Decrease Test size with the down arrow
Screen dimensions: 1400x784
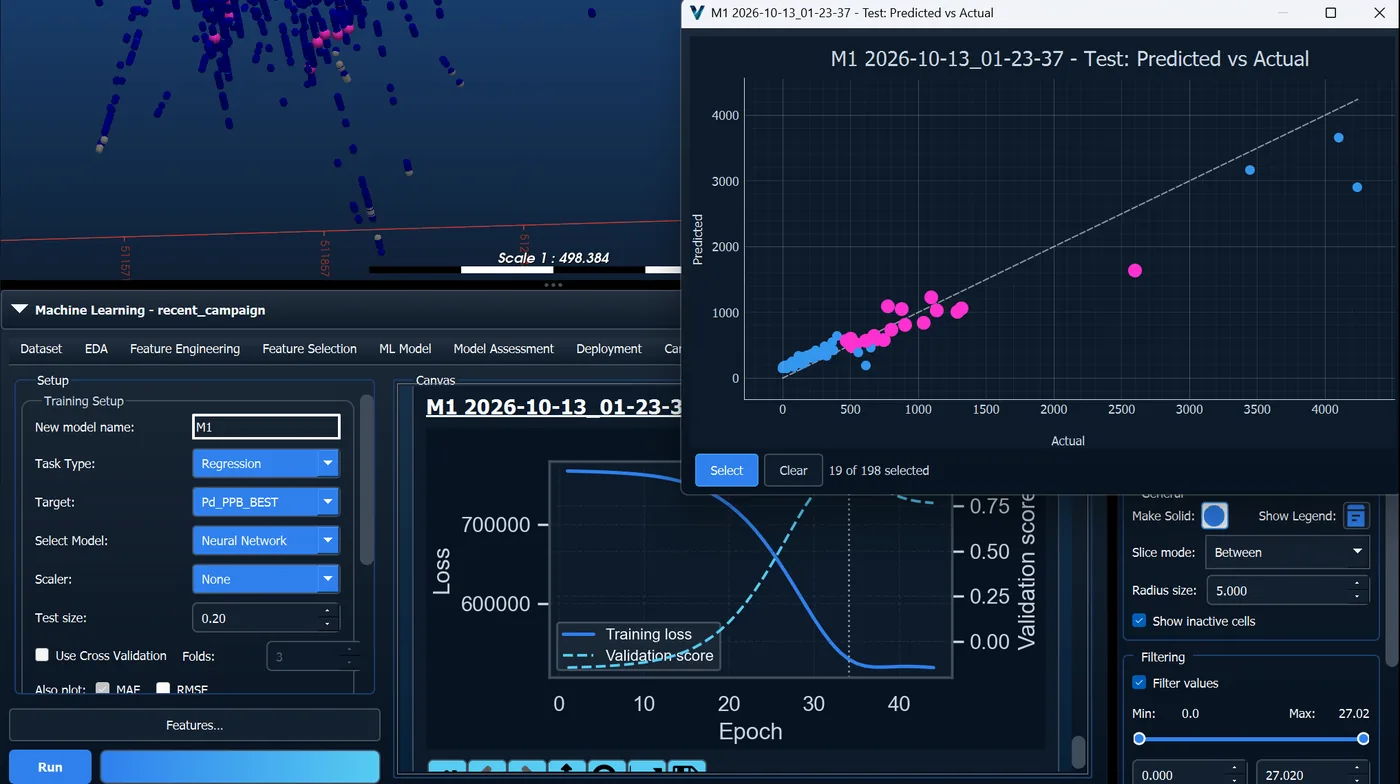click(327, 625)
